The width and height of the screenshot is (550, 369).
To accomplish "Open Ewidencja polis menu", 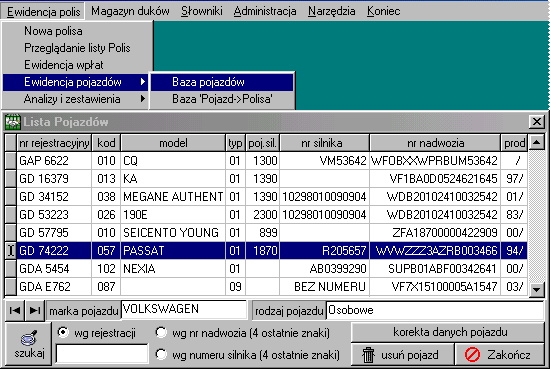I will point(43,12).
